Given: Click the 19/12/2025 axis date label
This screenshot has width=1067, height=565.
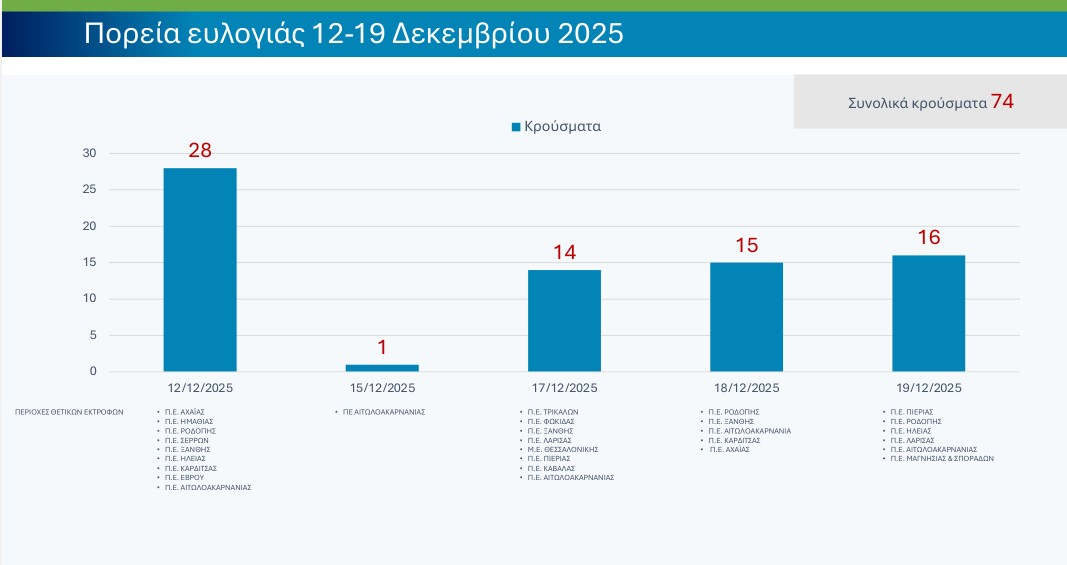Looking at the screenshot, I should pos(928,388).
